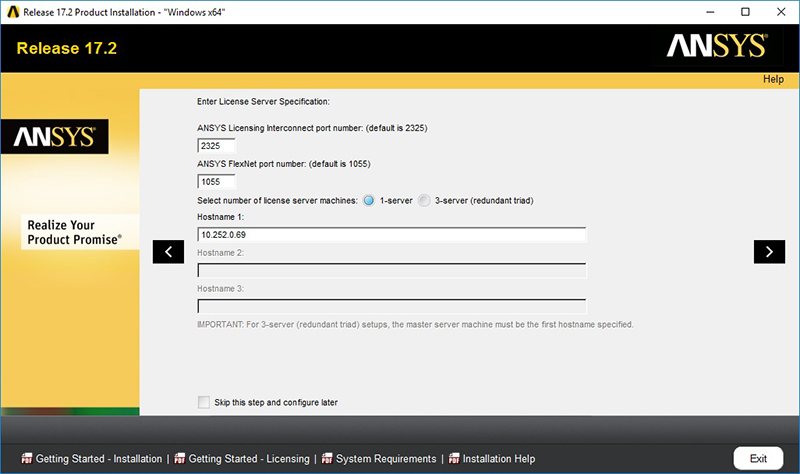
Task: Click the back arrow button
Action: pyautogui.click(x=168, y=252)
